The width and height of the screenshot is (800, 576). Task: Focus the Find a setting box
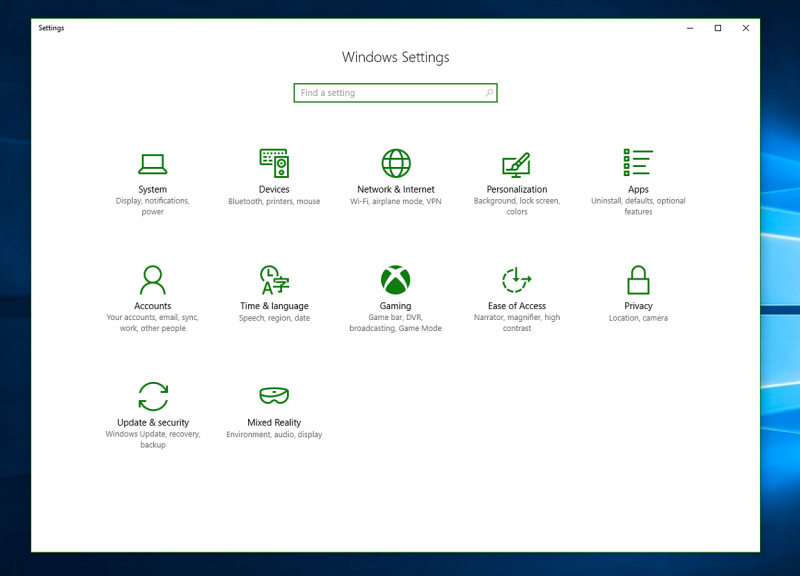coord(395,93)
